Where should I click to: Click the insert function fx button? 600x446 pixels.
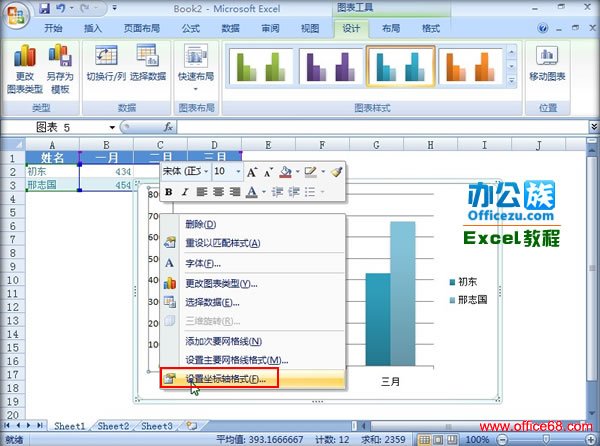coord(168,127)
